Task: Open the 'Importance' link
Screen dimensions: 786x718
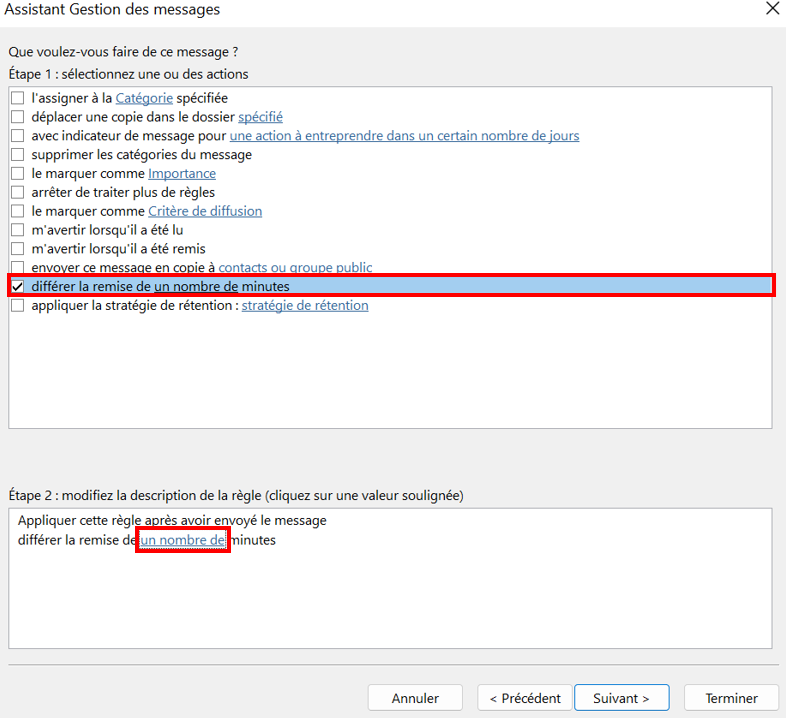Action: 182,174
